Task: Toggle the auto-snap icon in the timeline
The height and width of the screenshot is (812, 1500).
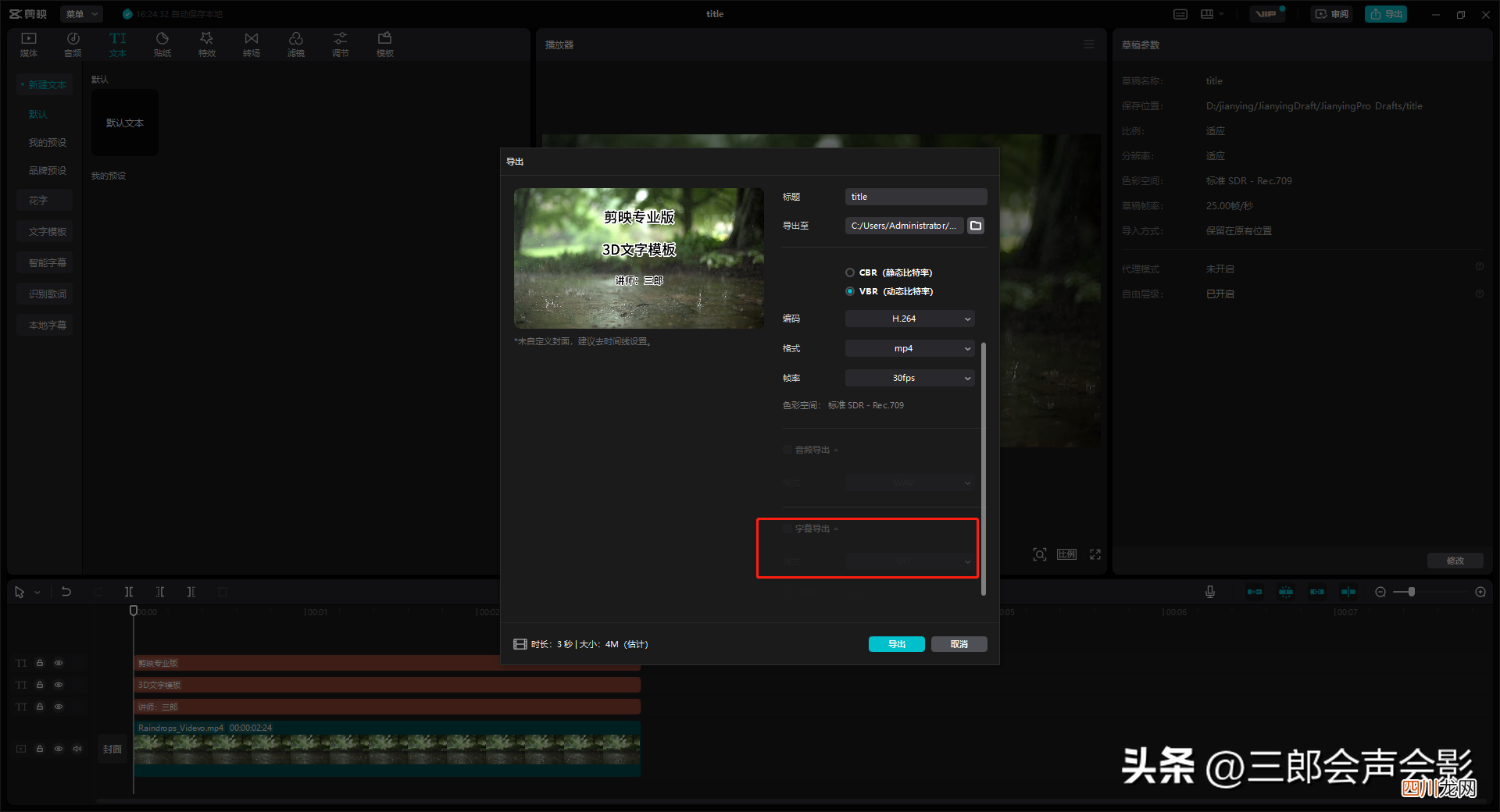Action: (x=1286, y=592)
